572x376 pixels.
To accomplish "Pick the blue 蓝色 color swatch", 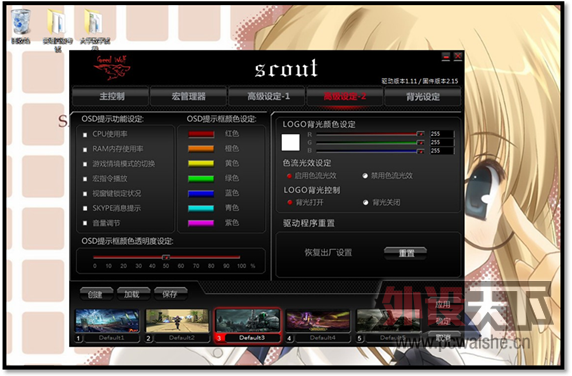I will [x=201, y=194].
